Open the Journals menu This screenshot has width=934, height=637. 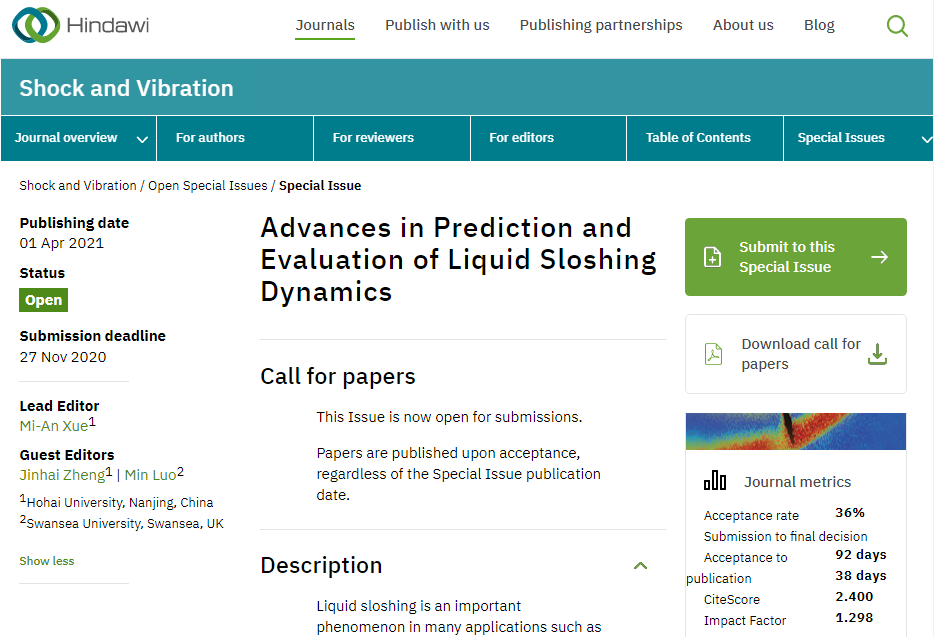[x=325, y=25]
